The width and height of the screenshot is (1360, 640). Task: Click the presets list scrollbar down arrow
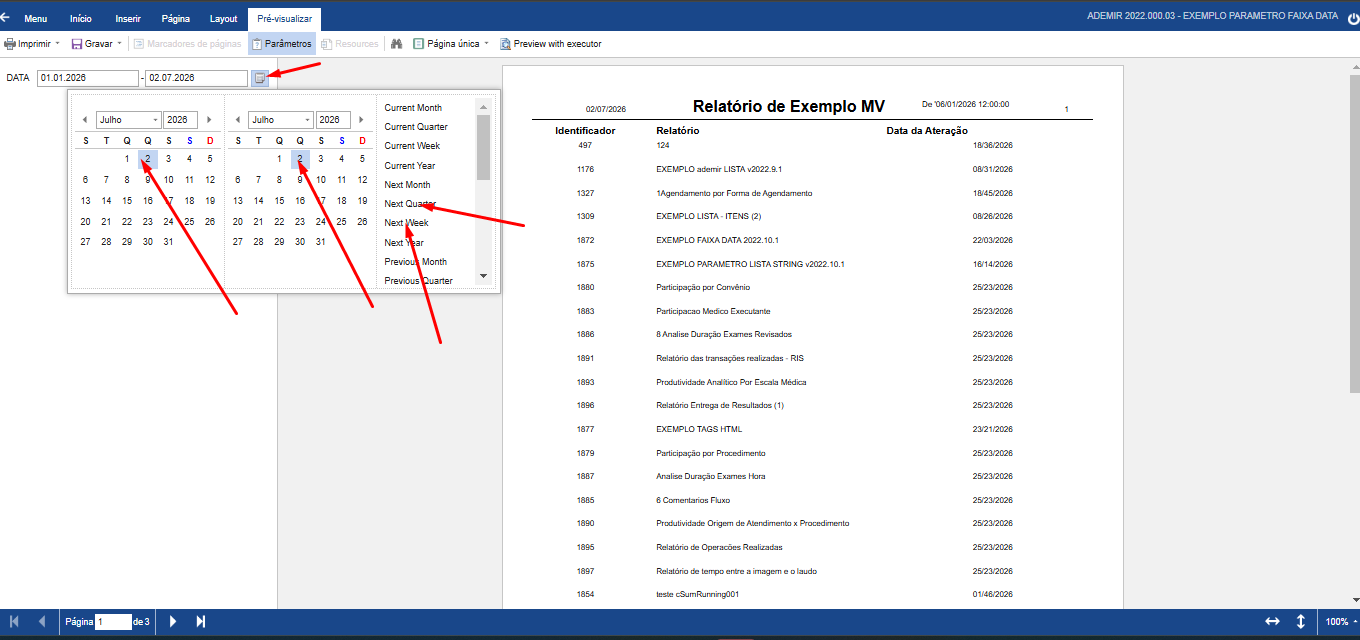coord(483,275)
